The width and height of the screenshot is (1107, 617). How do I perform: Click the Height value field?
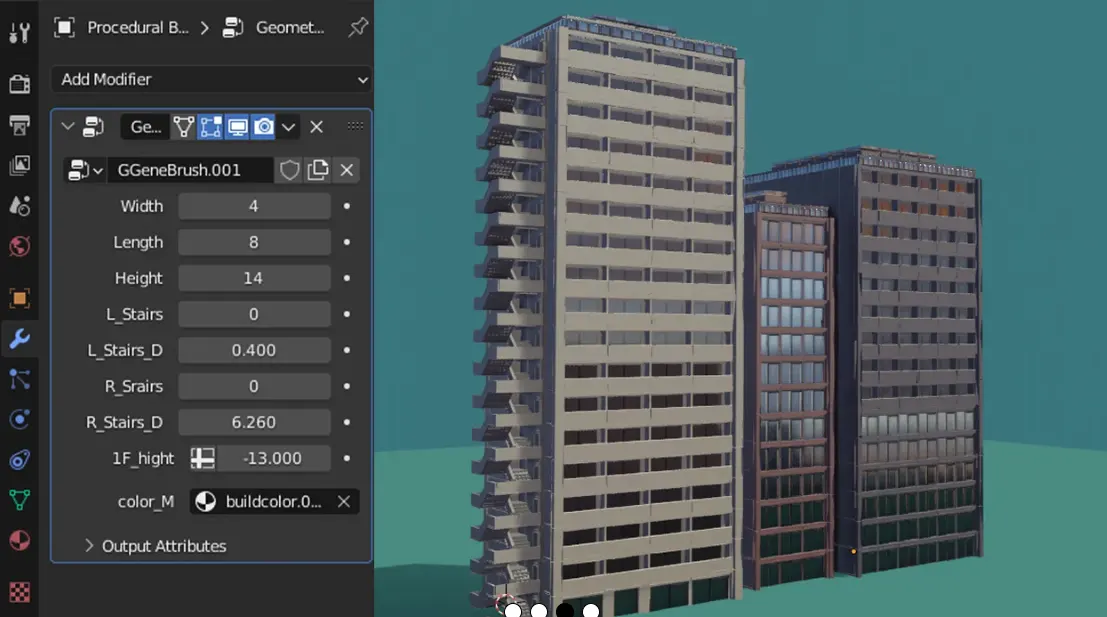[255, 278]
